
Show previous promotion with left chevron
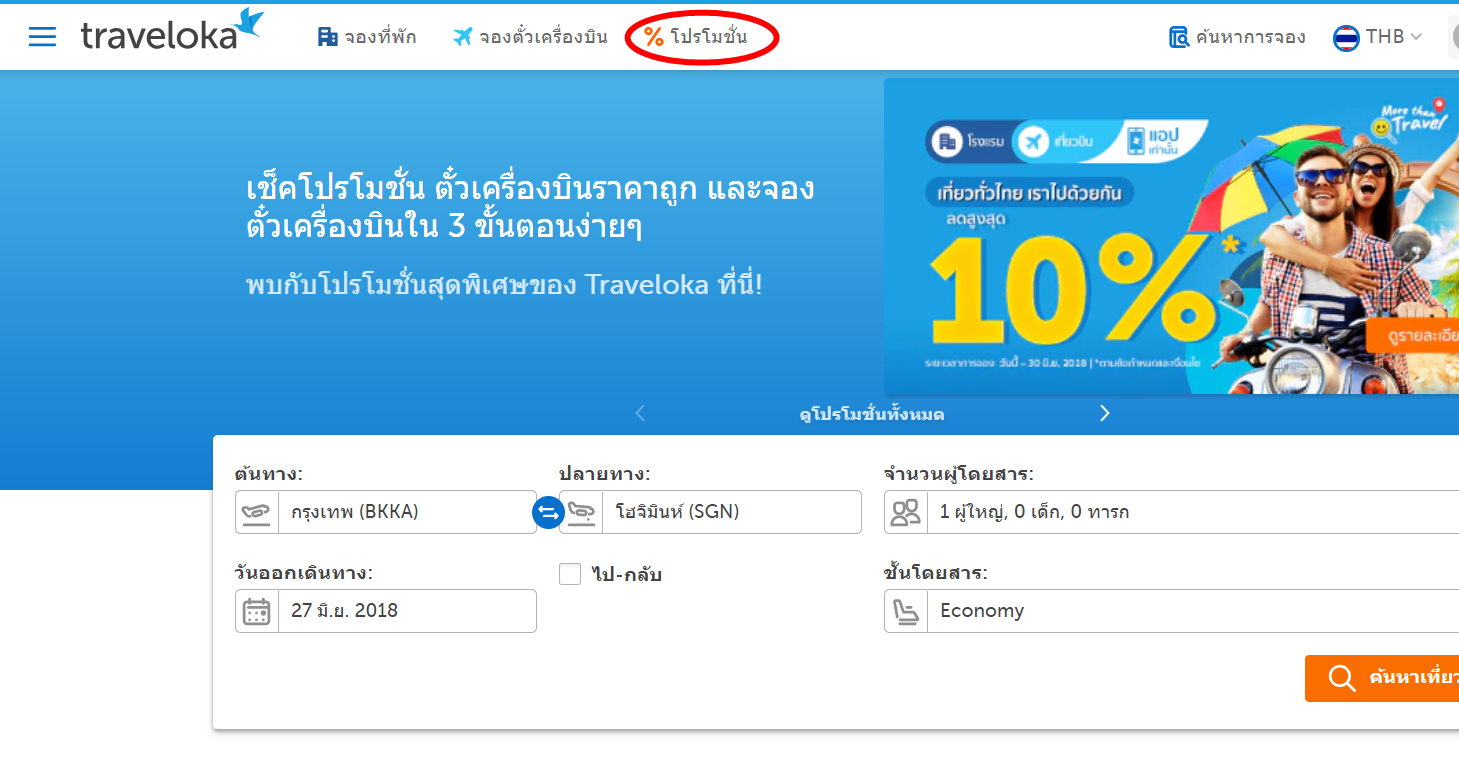[641, 413]
